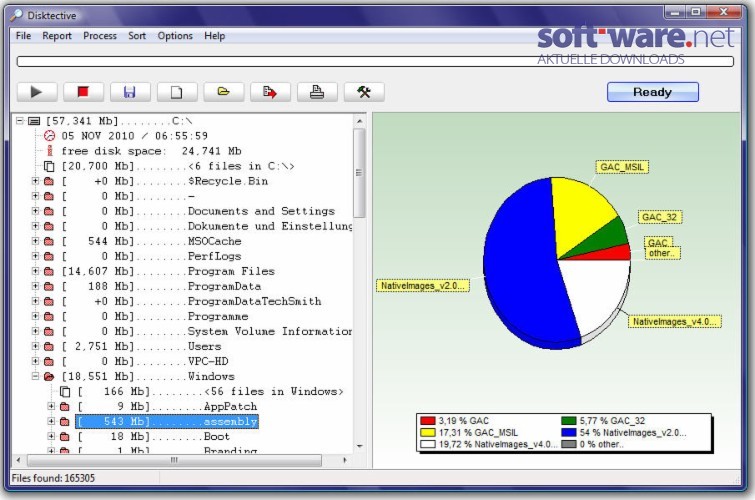Open the Process menu

100,36
